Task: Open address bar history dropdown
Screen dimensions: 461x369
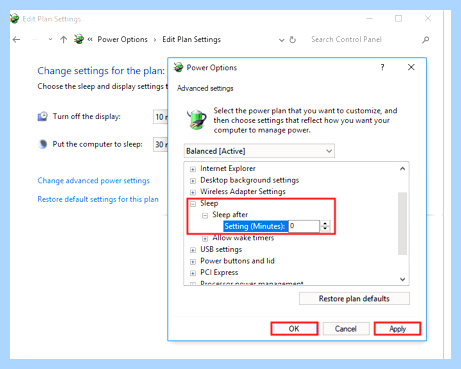Action: [282, 40]
